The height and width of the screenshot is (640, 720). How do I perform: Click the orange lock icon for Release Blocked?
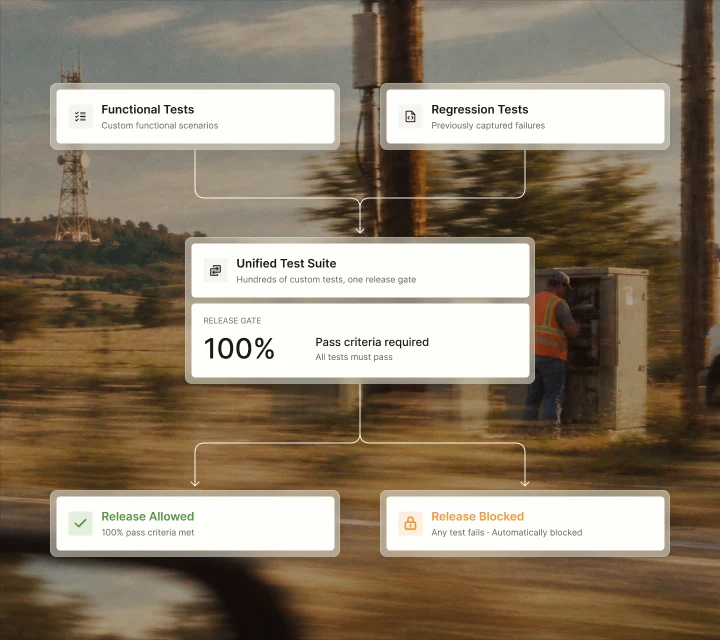410,523
